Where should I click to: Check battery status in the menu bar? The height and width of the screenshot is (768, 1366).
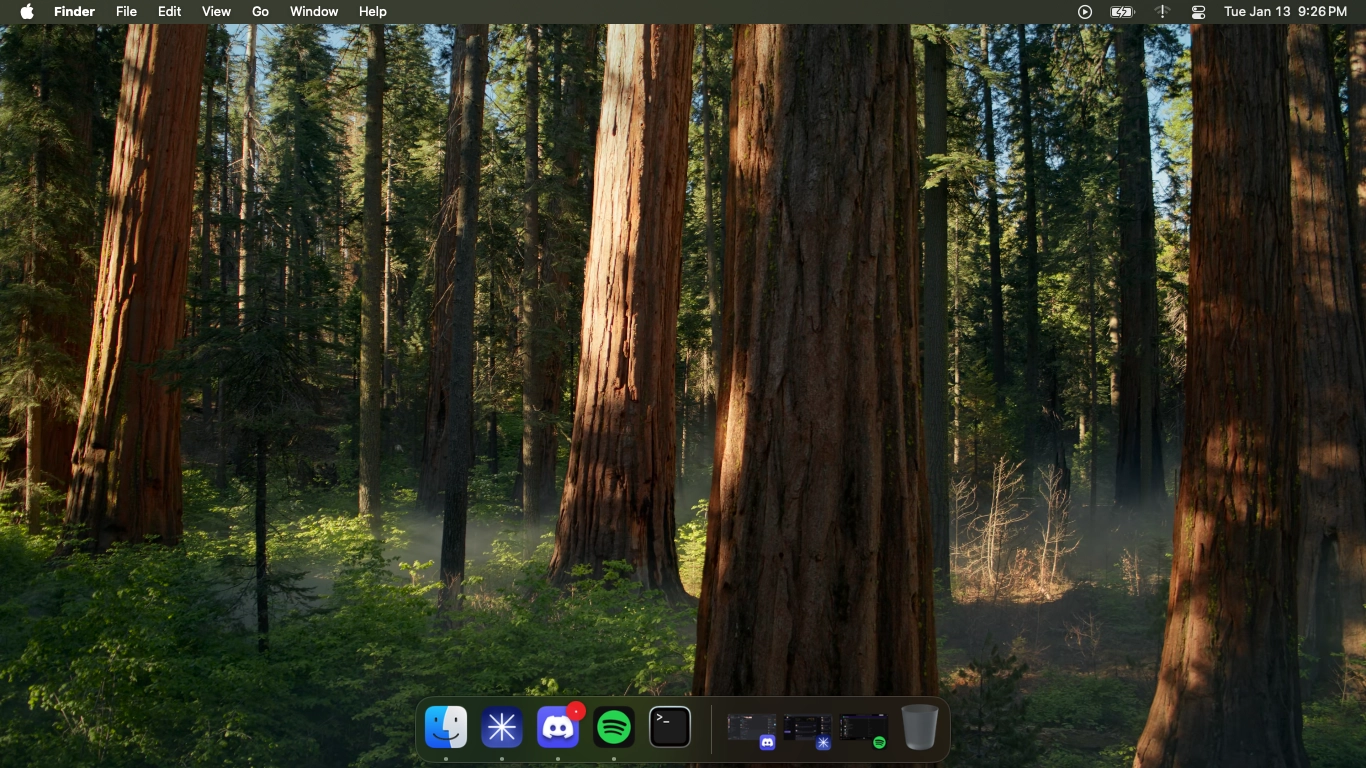tap(1122, 12)
